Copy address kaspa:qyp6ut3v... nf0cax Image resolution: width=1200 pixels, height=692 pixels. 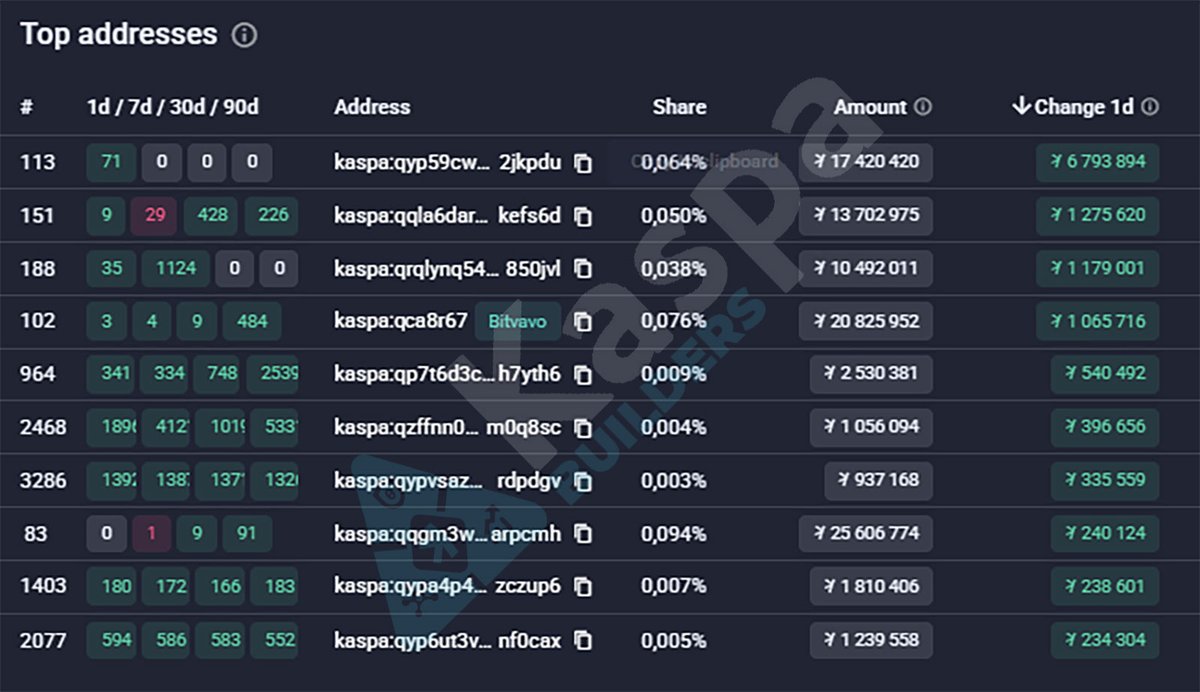[583, 640]
